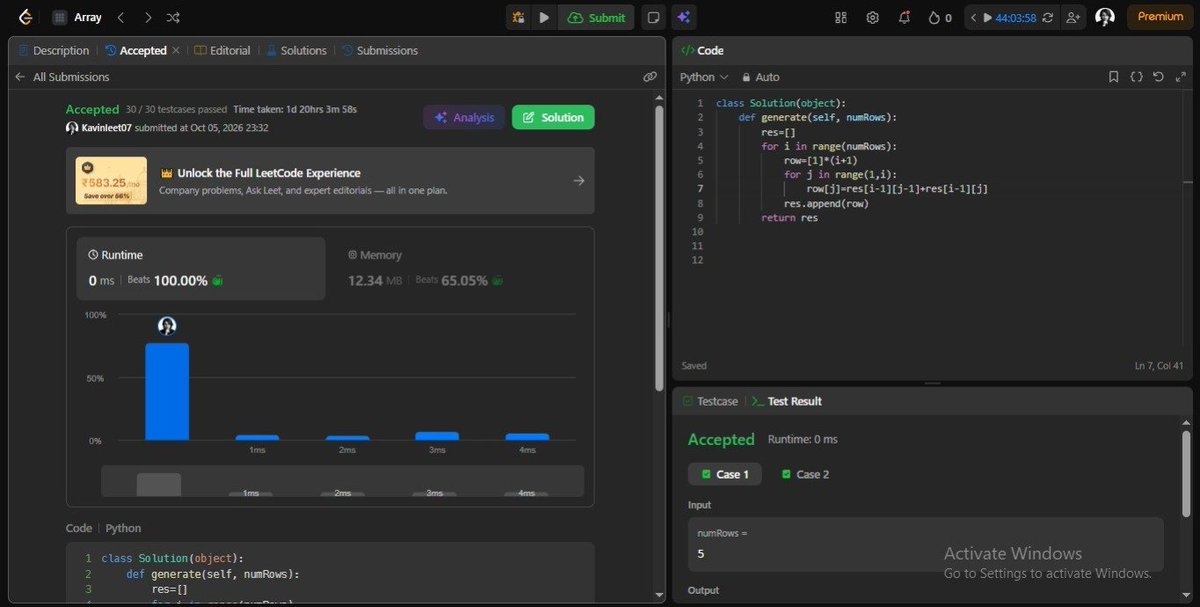The width and height of the screenshot is (1200, 607).
Task: Go to previous problem arrow
Action: click(121, 17)
